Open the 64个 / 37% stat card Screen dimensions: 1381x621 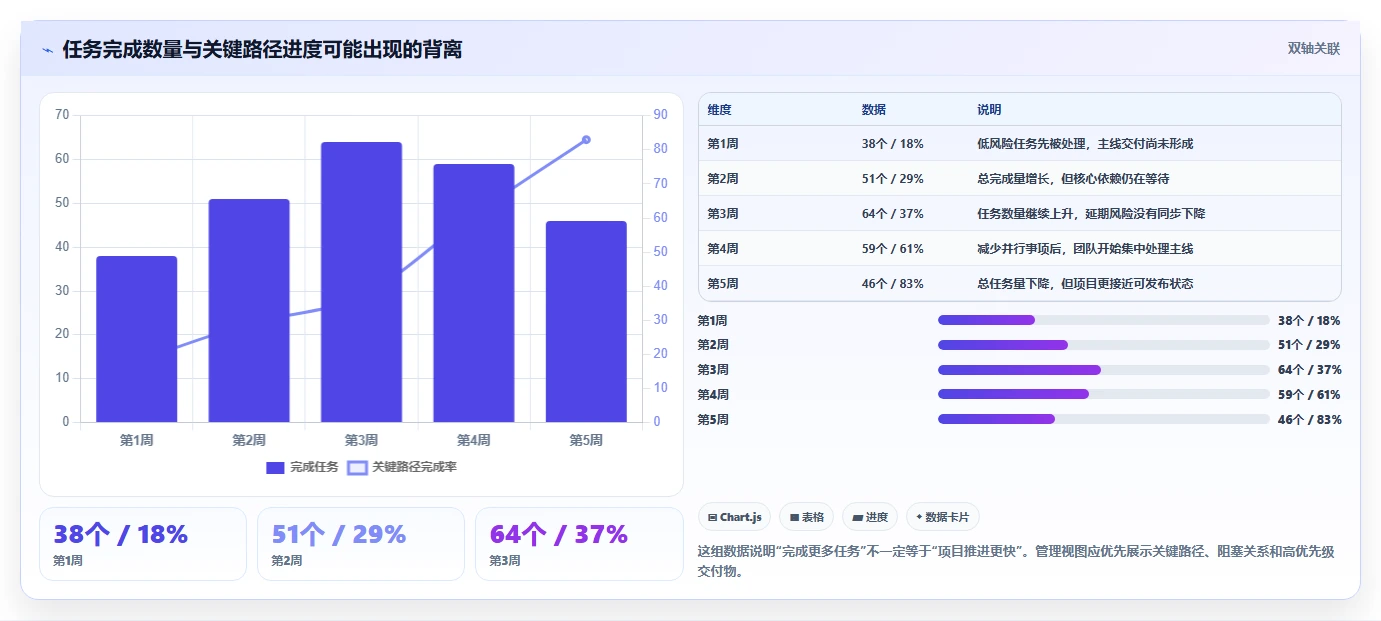tap(579, 544)
